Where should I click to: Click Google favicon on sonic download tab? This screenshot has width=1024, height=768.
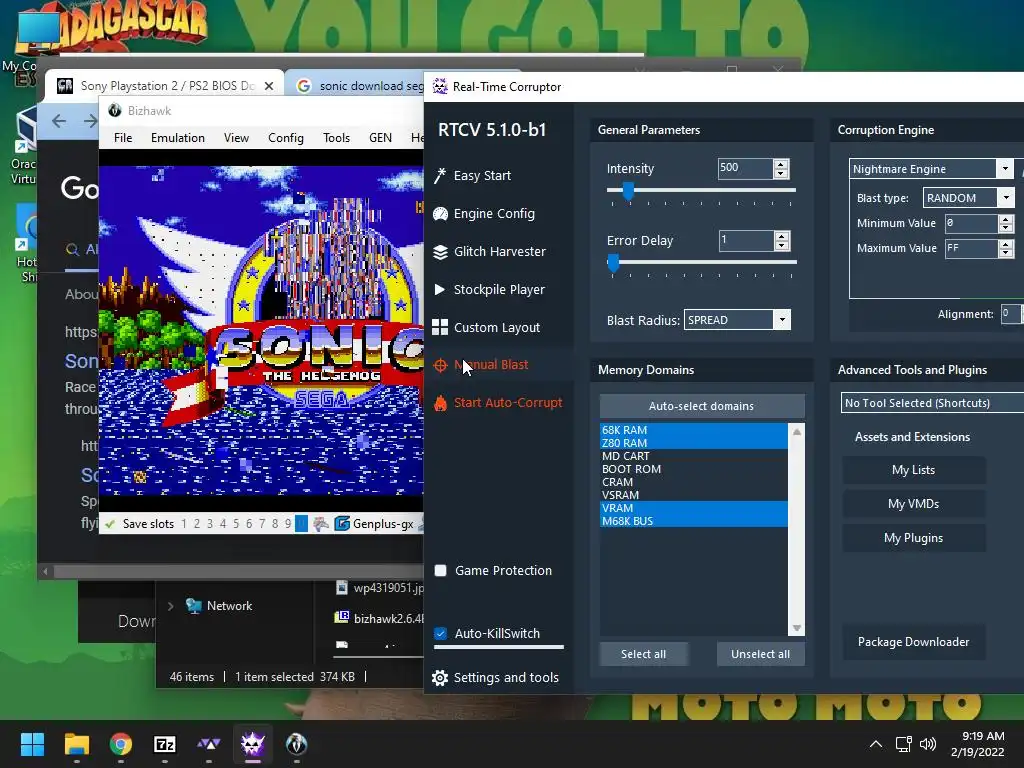point(304,86)
